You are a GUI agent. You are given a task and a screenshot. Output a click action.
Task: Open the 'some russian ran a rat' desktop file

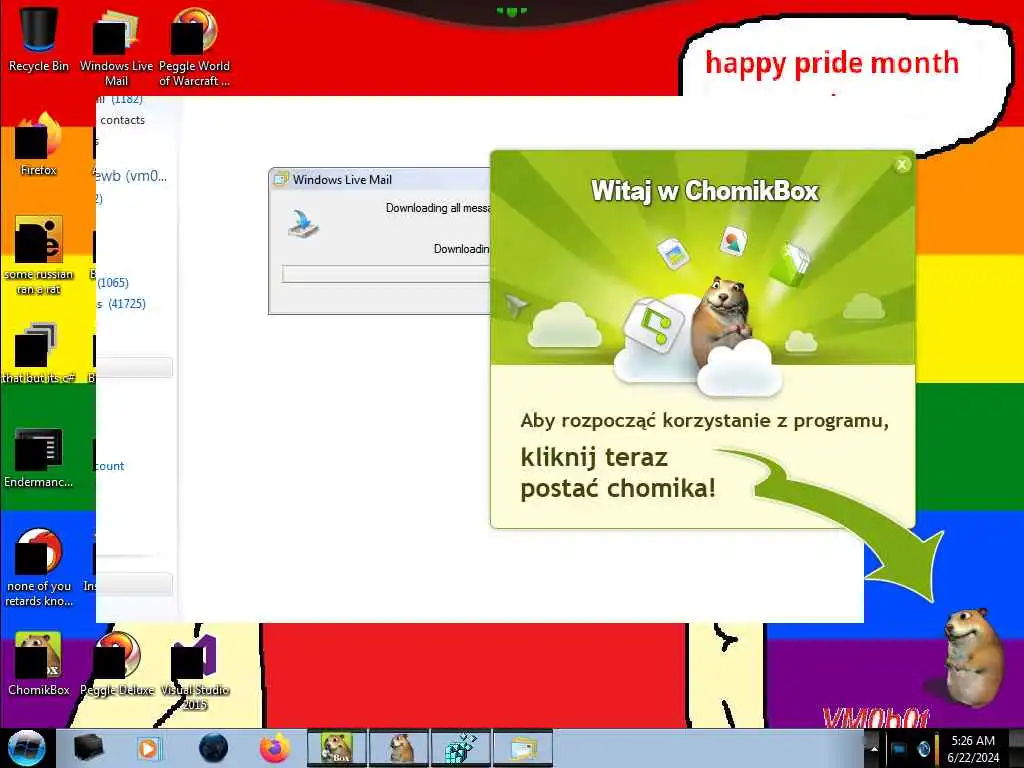(39, 255)
